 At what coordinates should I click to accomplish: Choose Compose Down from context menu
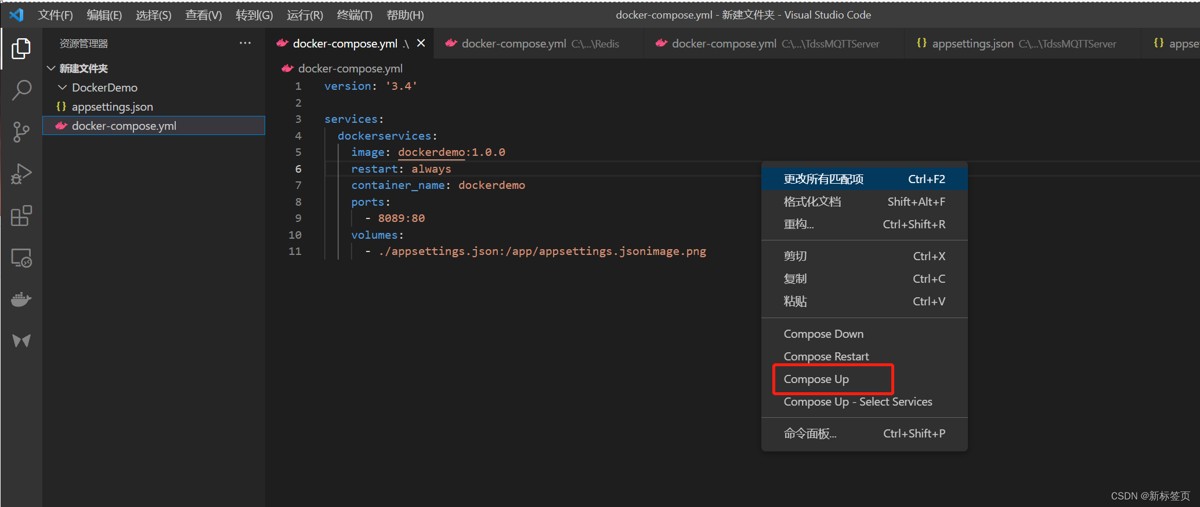(x=823, y=334)
